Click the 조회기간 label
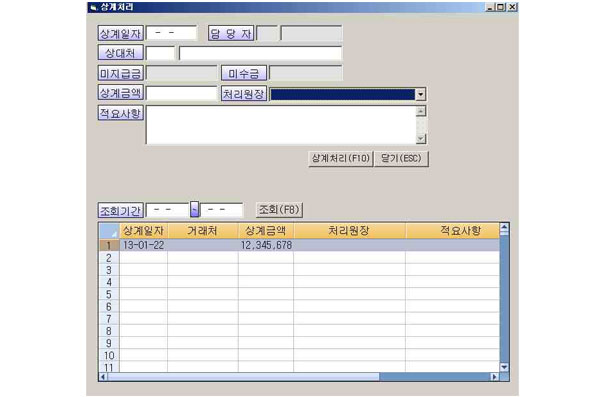600x397 pixels. [121, 210]
